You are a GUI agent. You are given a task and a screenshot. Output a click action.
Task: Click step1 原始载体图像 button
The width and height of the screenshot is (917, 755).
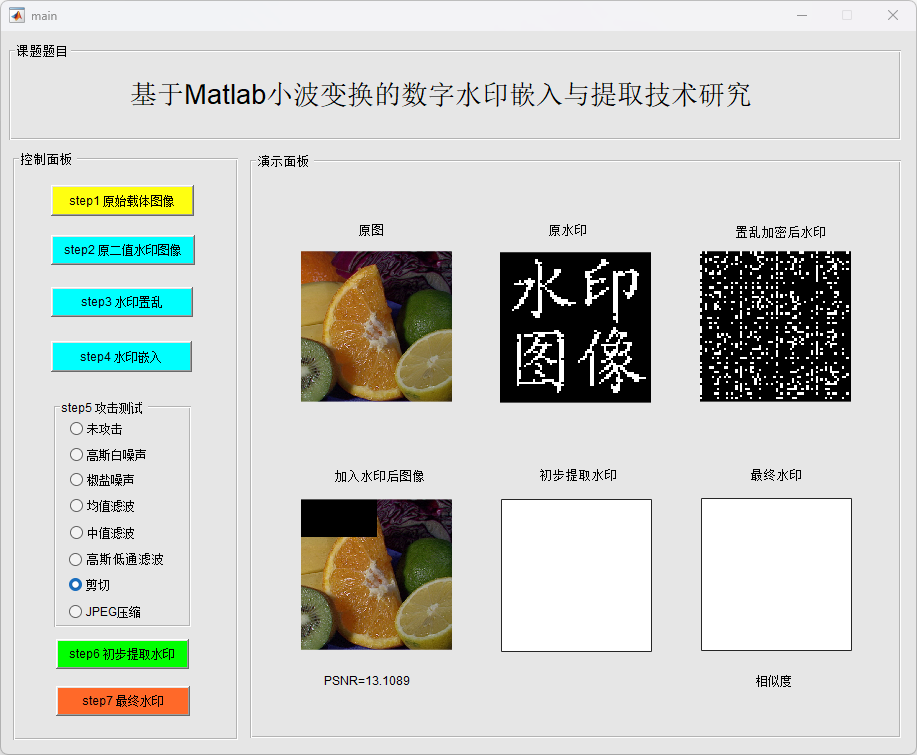click(122, 201)
